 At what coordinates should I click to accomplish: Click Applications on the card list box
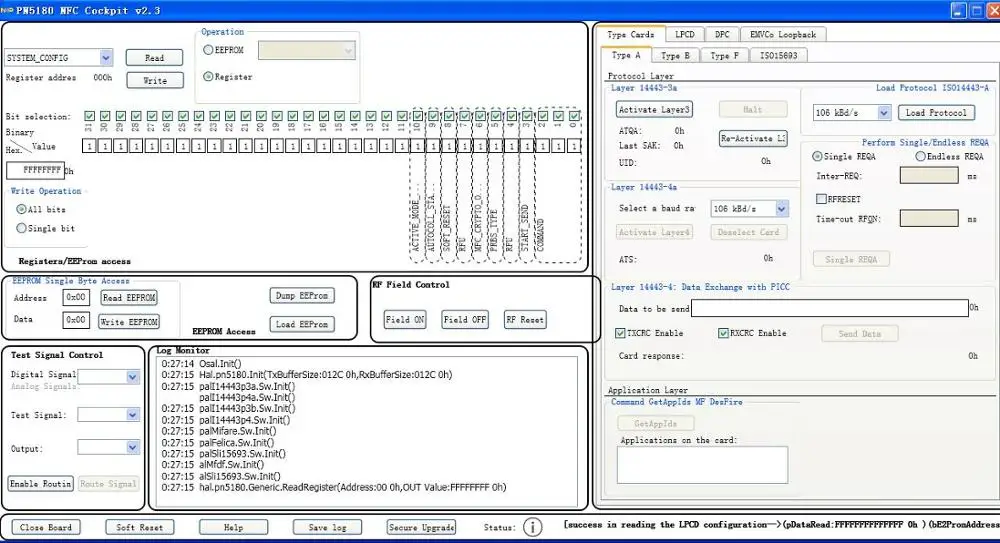click(x=702, y=465)
